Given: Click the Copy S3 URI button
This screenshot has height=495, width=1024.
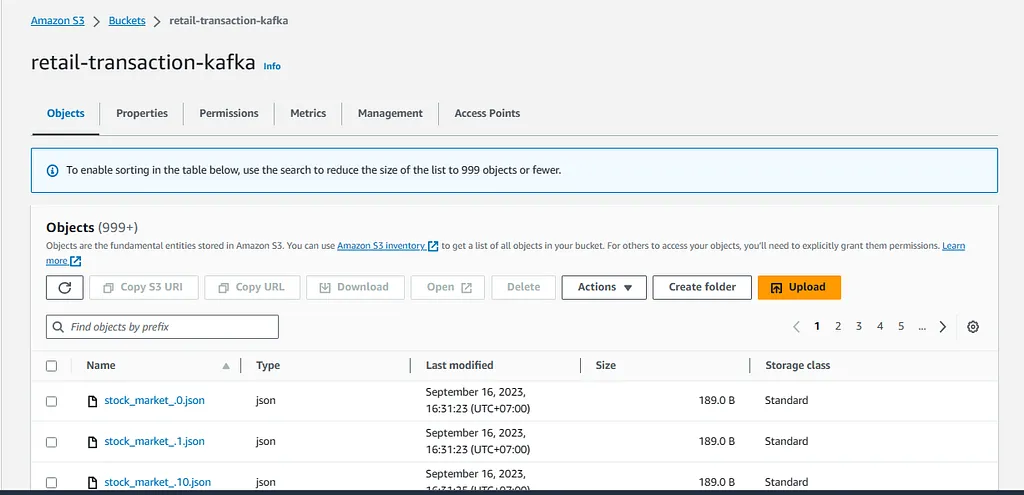Looking at the screenshot, I should pyautogui.click(x=144, y=287).
